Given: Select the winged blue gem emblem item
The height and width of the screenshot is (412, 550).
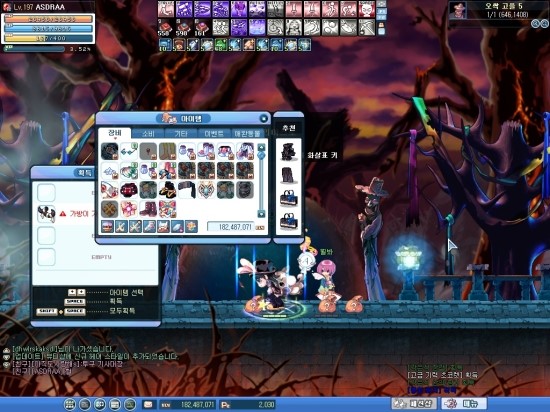Looking at the screenshot, I should (x=206, y=190).
